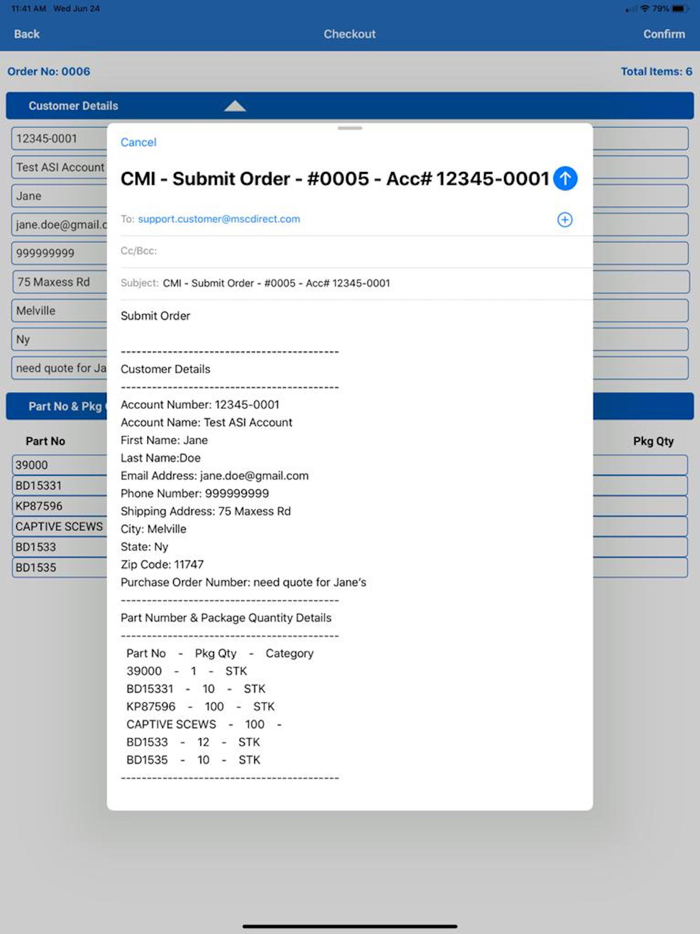Select the Test ASI Account field

[350, 167]
